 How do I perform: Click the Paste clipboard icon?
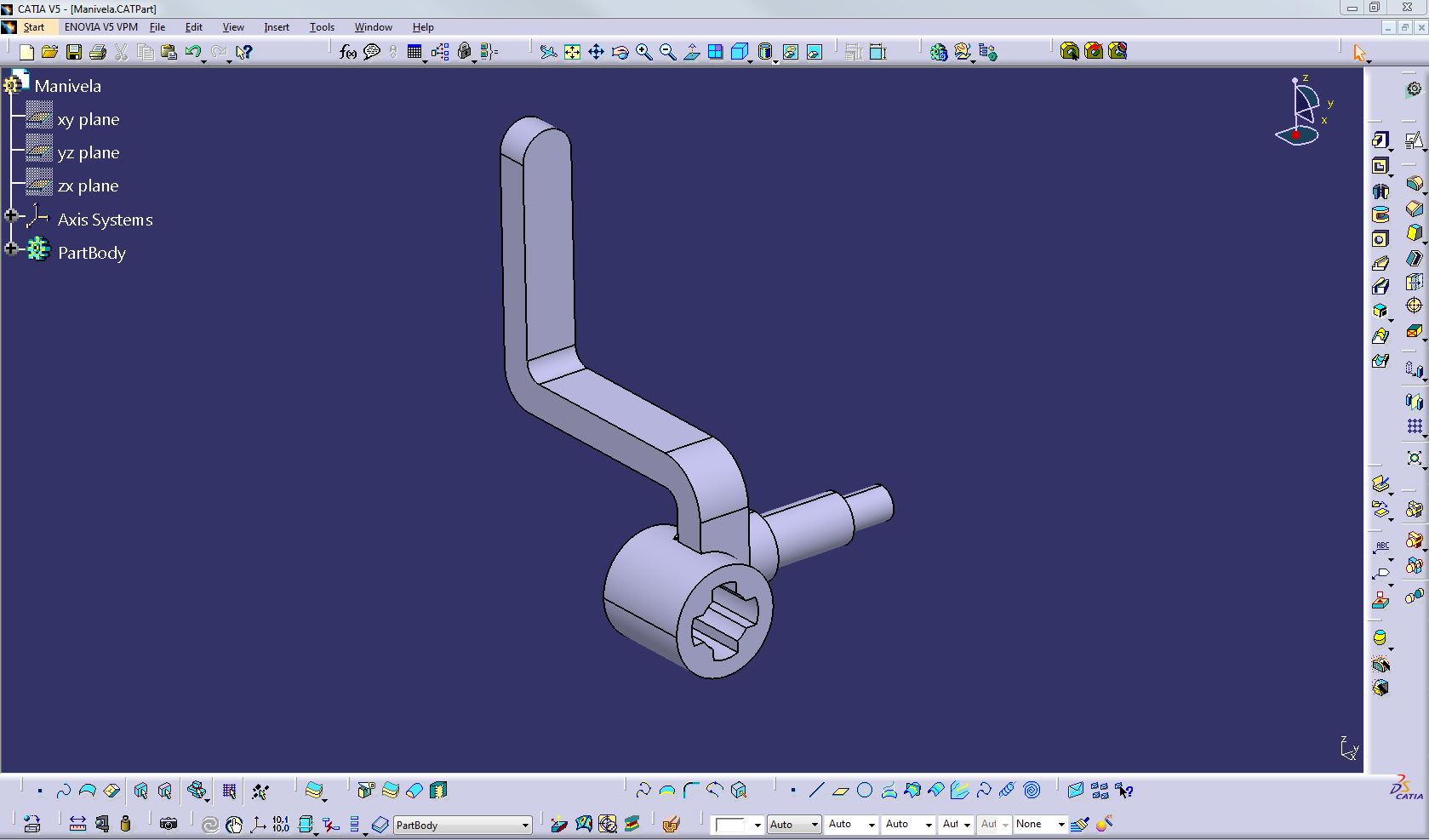169,52
